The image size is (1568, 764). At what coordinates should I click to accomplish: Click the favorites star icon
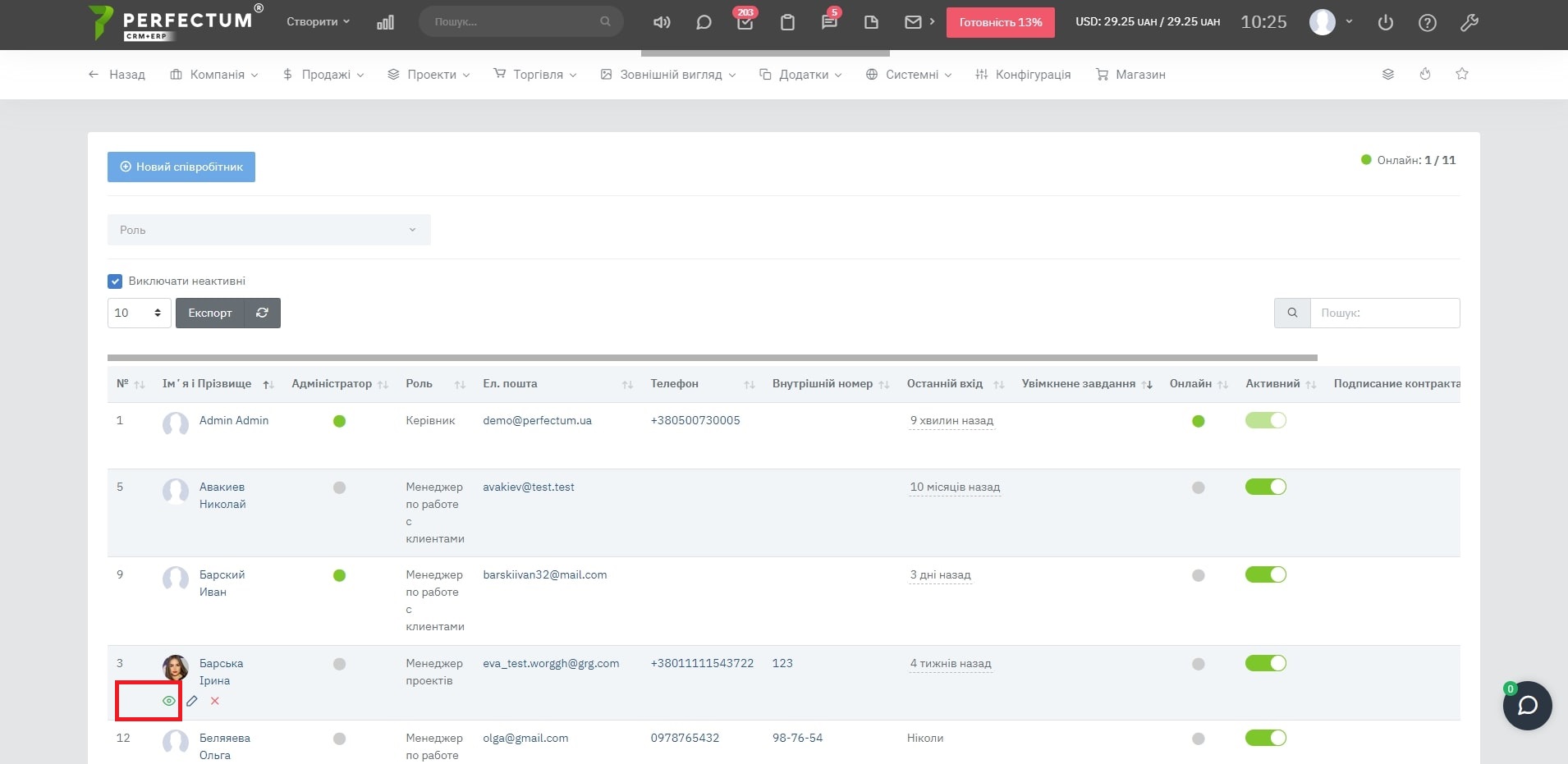[x=1462, y=74]
